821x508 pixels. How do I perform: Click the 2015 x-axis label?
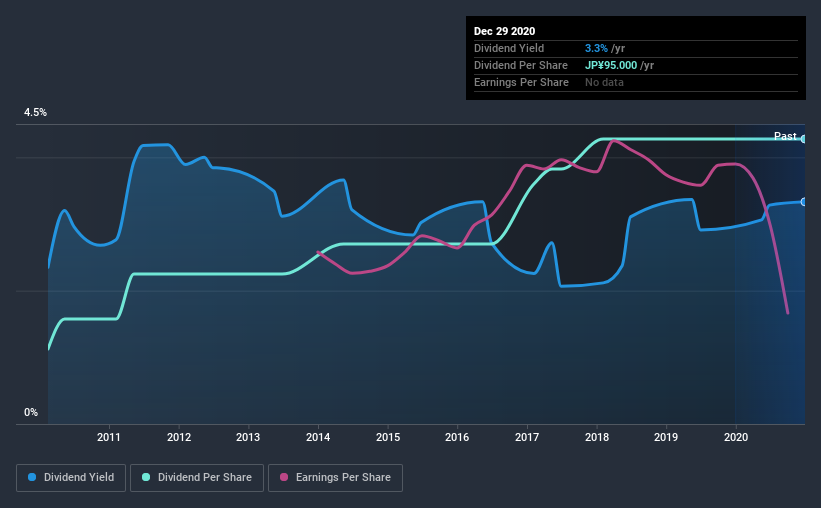[388, 437]
